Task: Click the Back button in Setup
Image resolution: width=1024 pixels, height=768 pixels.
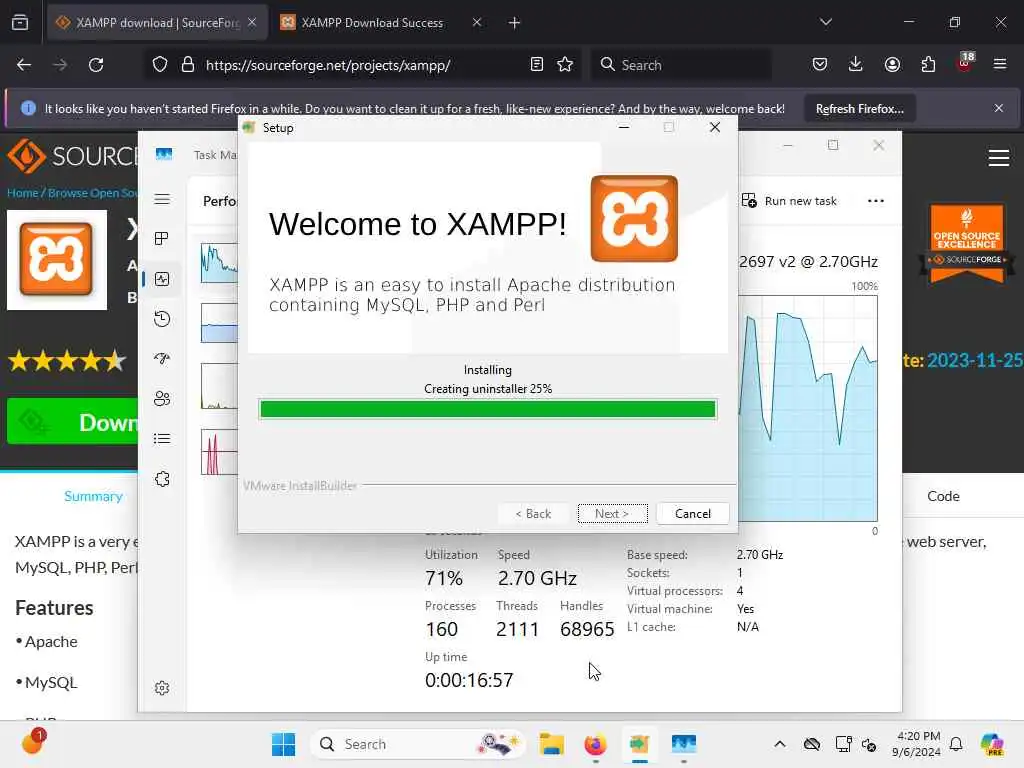Action: coord(533,513)
